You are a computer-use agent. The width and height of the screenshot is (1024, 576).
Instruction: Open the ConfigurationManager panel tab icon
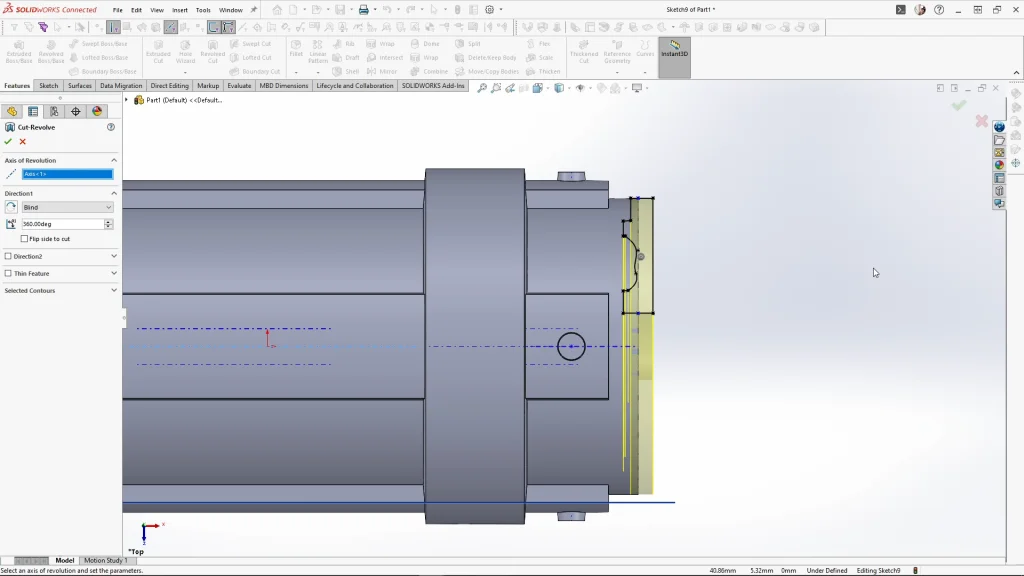pos(54,112)
